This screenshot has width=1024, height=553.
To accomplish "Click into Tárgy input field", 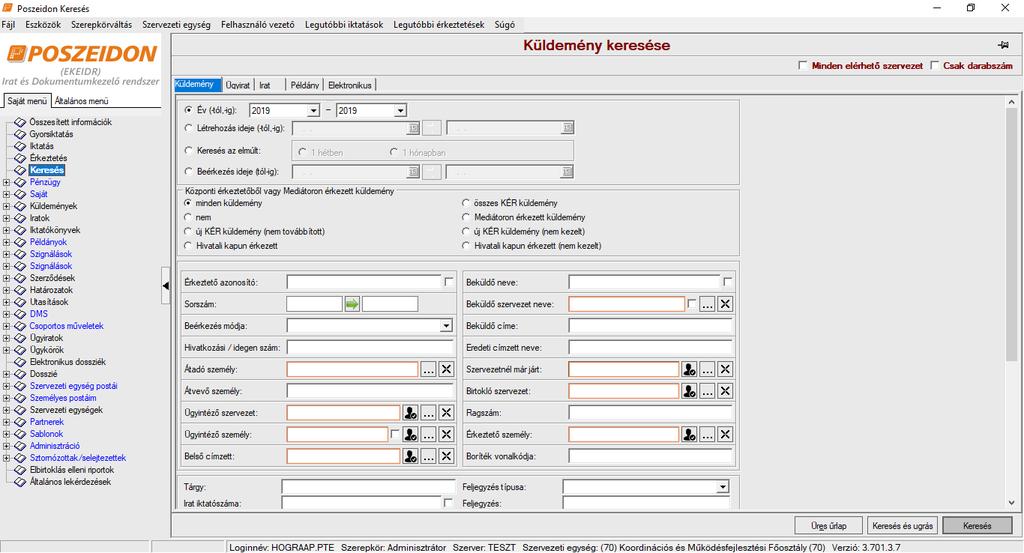I will [x=368, y=486].
